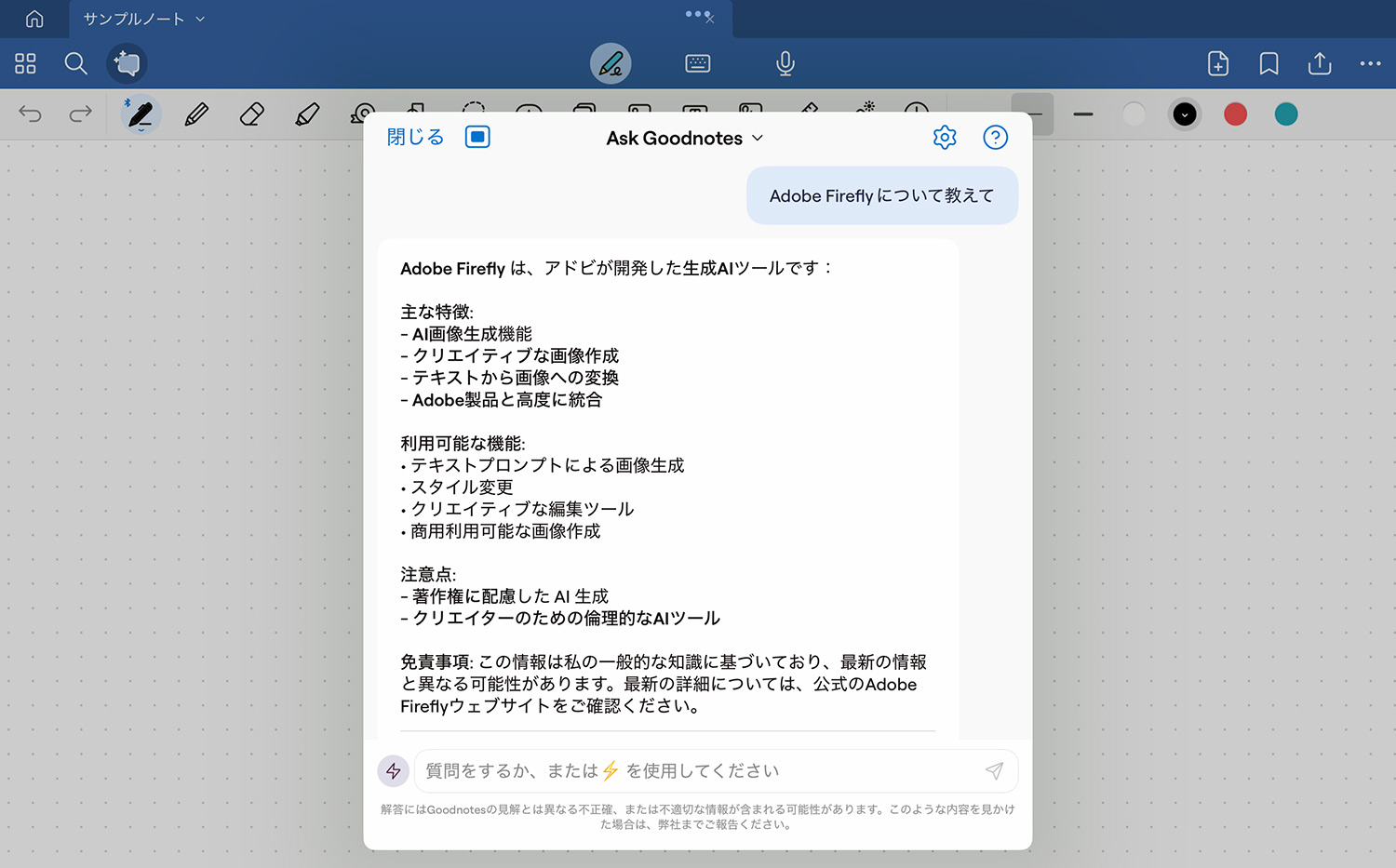Select the pencil tool
This screenshot has width=1396, height=868.
coord(196,114)
